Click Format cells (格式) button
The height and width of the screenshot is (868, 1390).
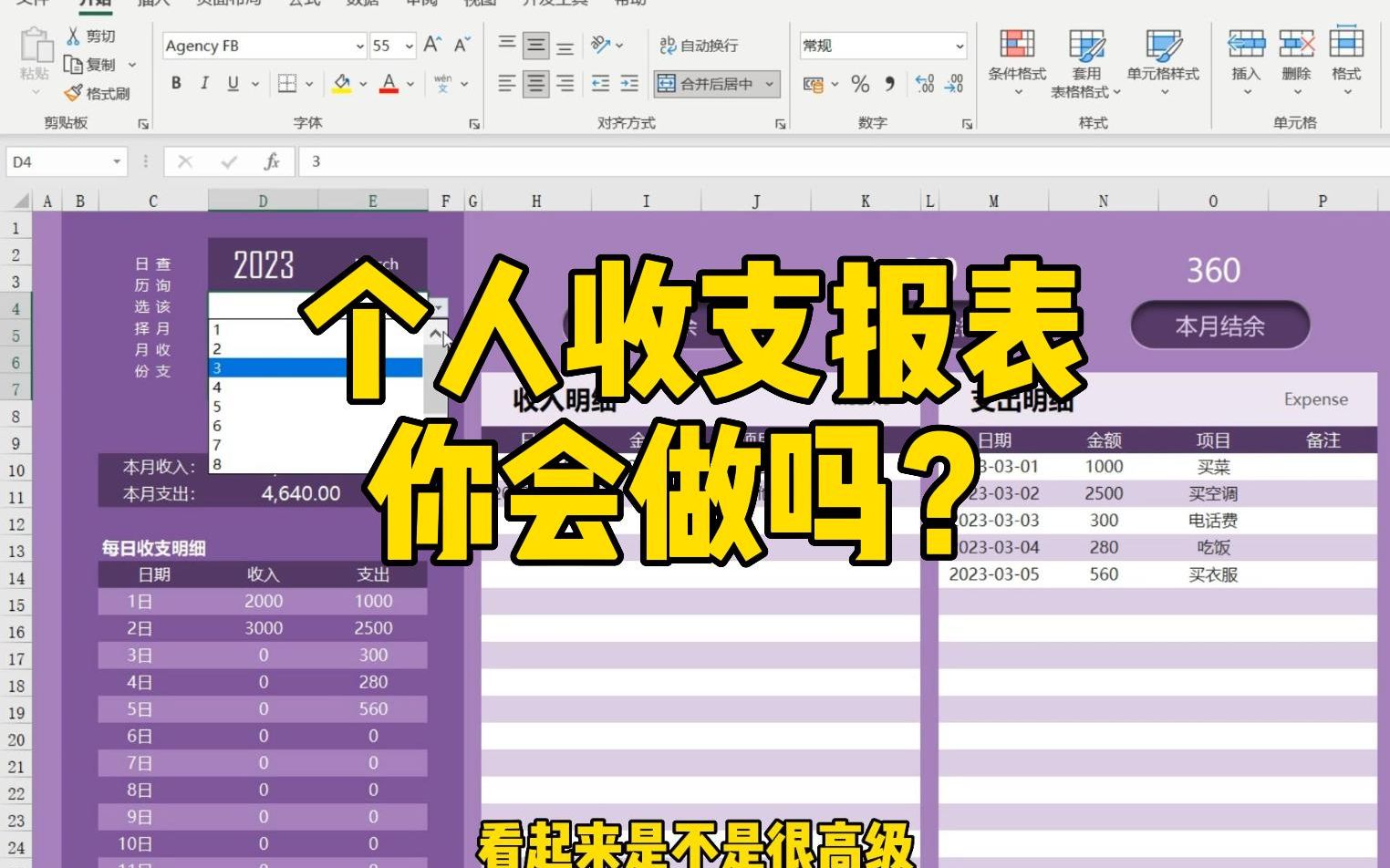[x=1346, y=62]
